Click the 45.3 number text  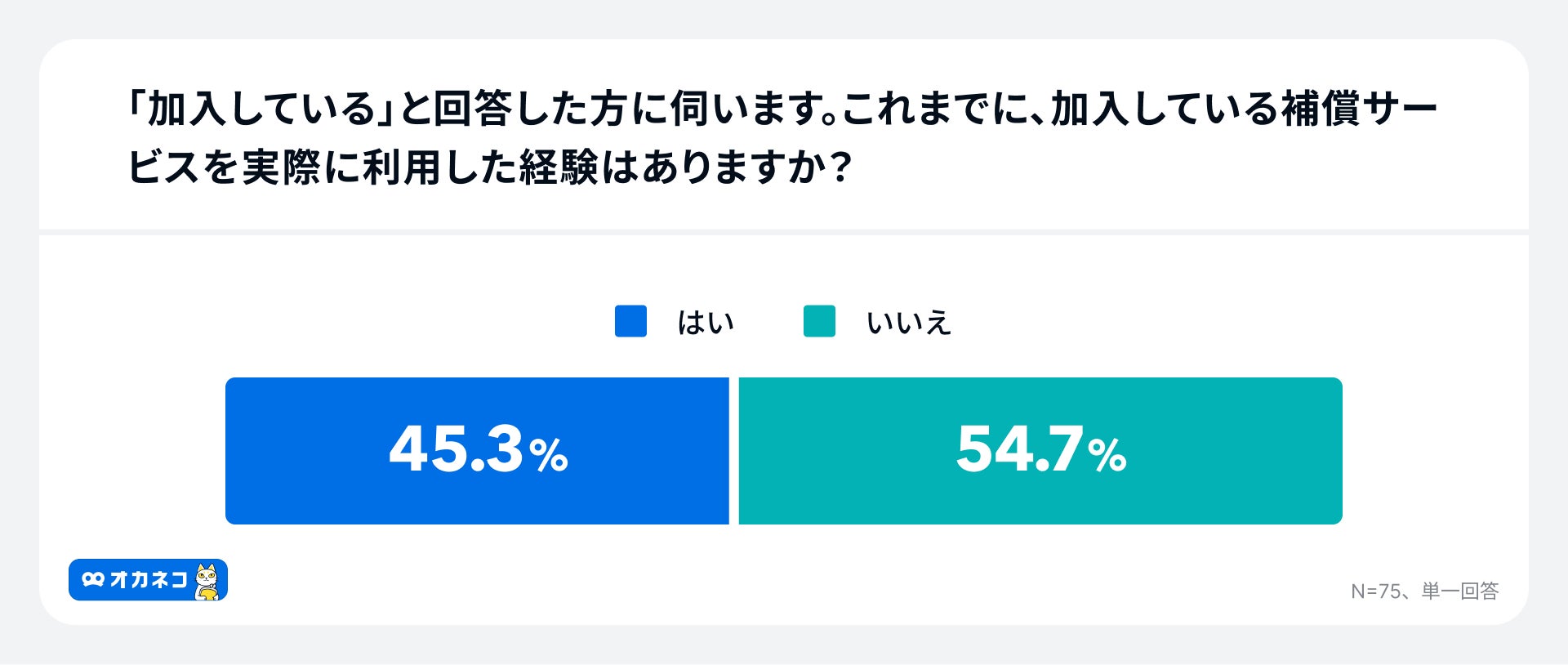click(456, 449)
